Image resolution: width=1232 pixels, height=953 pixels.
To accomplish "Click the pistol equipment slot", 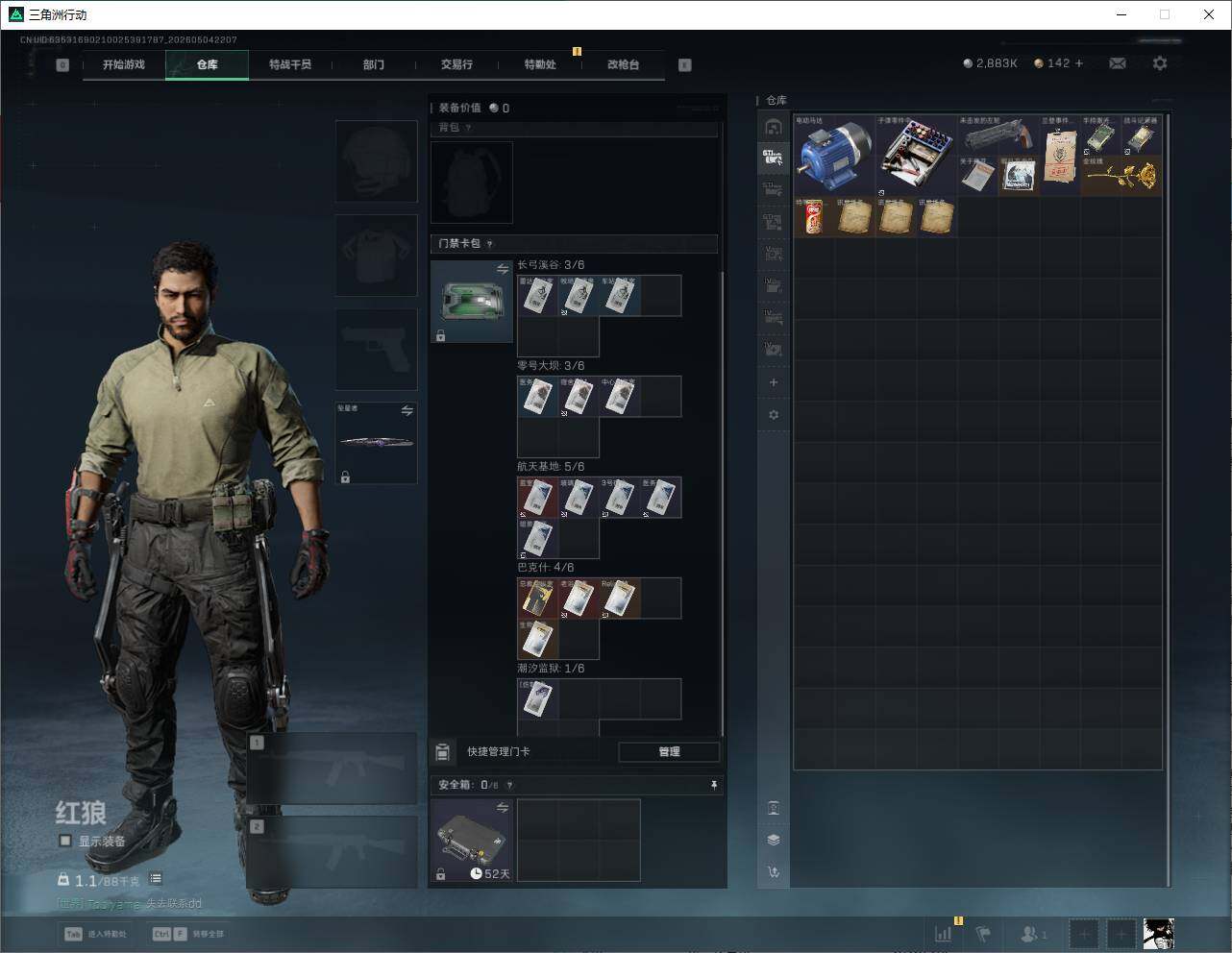I will [376, 349].
